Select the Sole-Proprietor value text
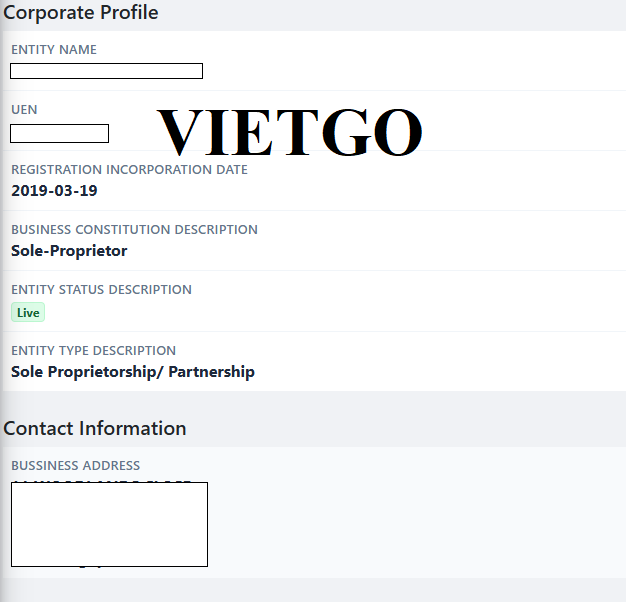 pyautogui.click(x=69, y=250)
